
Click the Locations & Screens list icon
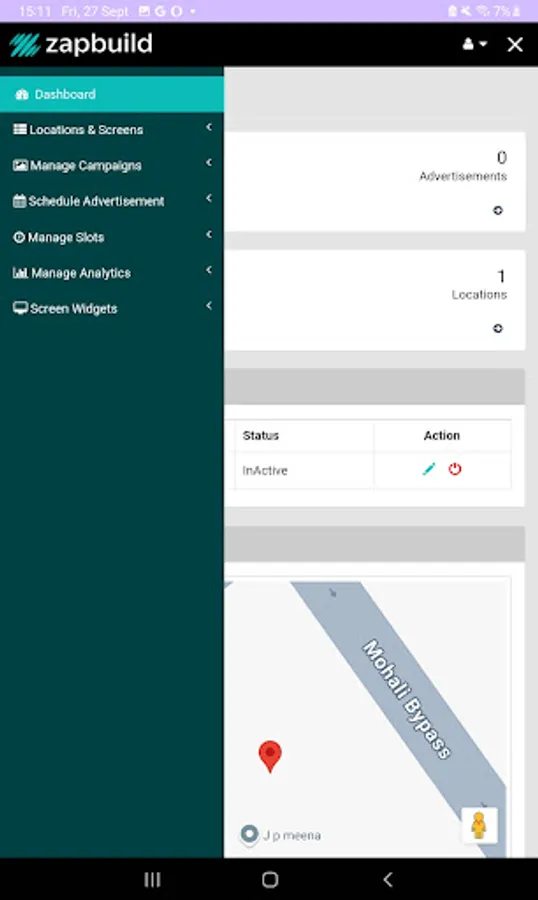pyautogui.click(x=20, y=129)
